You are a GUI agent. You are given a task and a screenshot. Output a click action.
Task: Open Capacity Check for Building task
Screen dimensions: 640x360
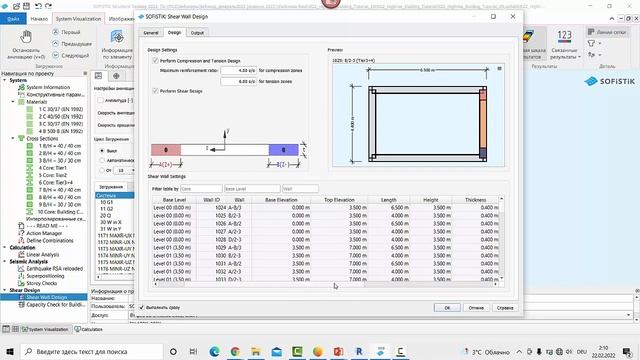[x=56, y=304]
